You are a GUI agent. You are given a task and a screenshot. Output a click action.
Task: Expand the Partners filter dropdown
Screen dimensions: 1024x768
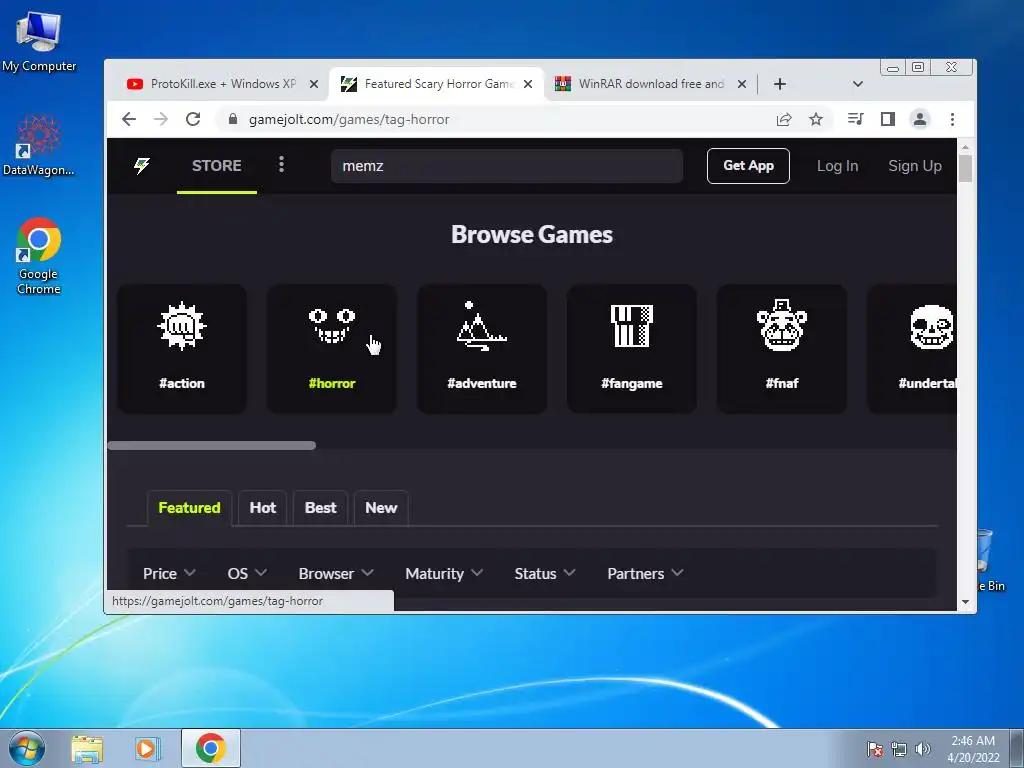[x=645, y=573]
